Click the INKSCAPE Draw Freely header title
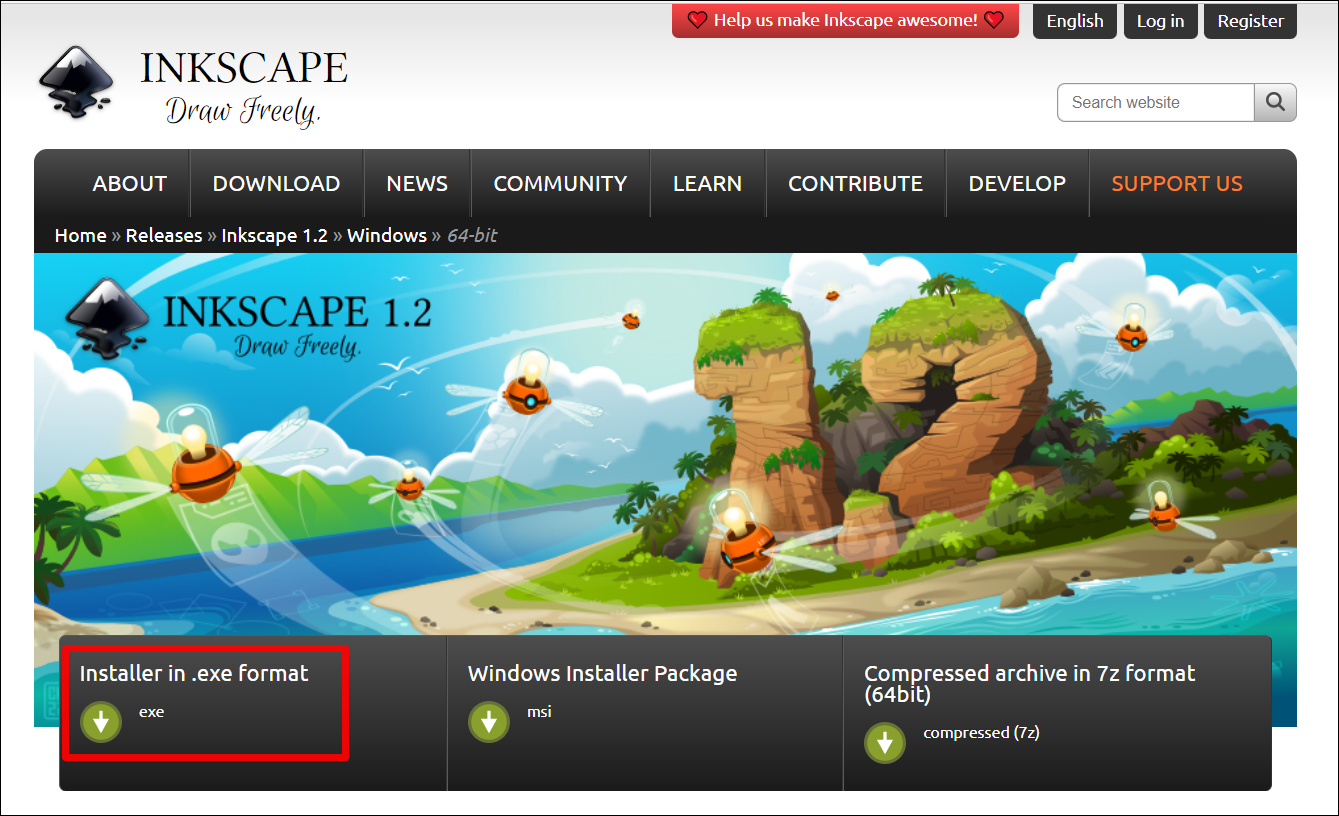This screenshot has width=1339, height=816. (x=244, y=87)
